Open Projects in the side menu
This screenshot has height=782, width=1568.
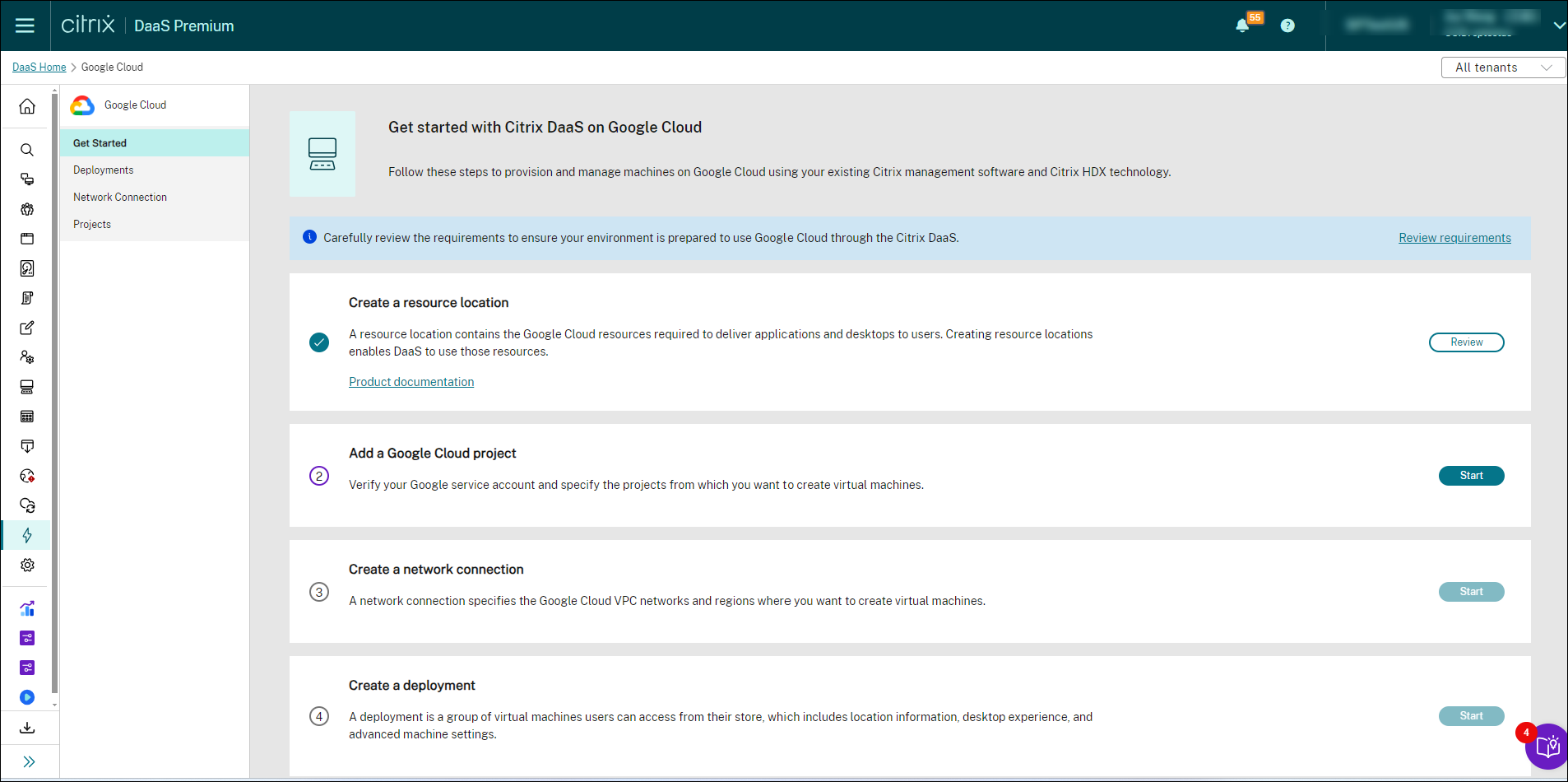92,225
